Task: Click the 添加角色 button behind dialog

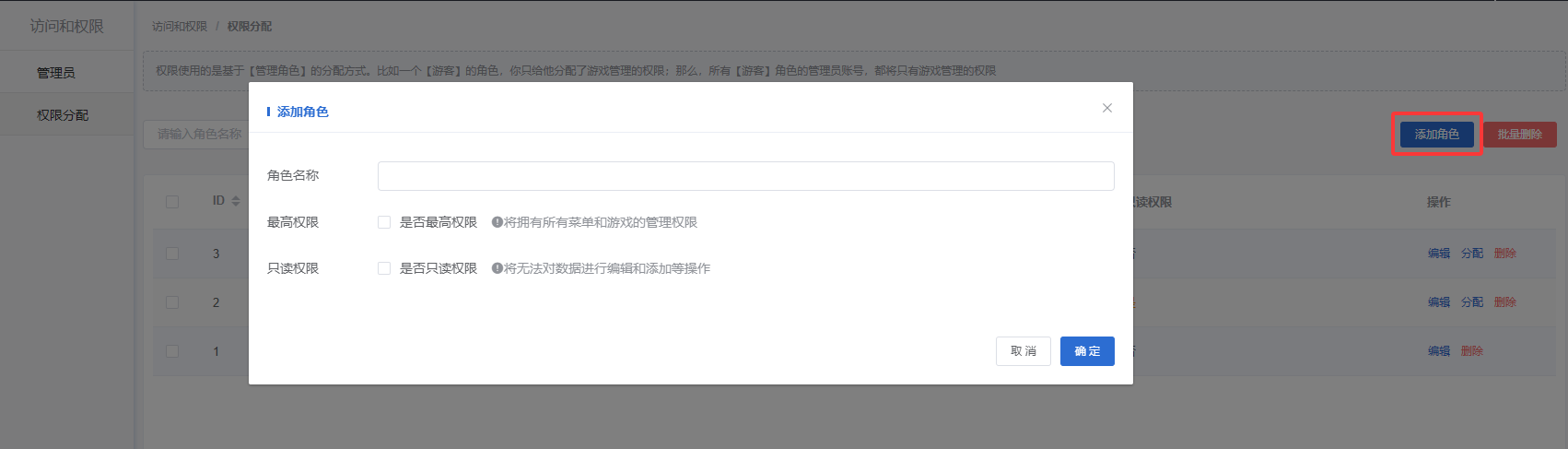Action: click(x=1436, y=135)
